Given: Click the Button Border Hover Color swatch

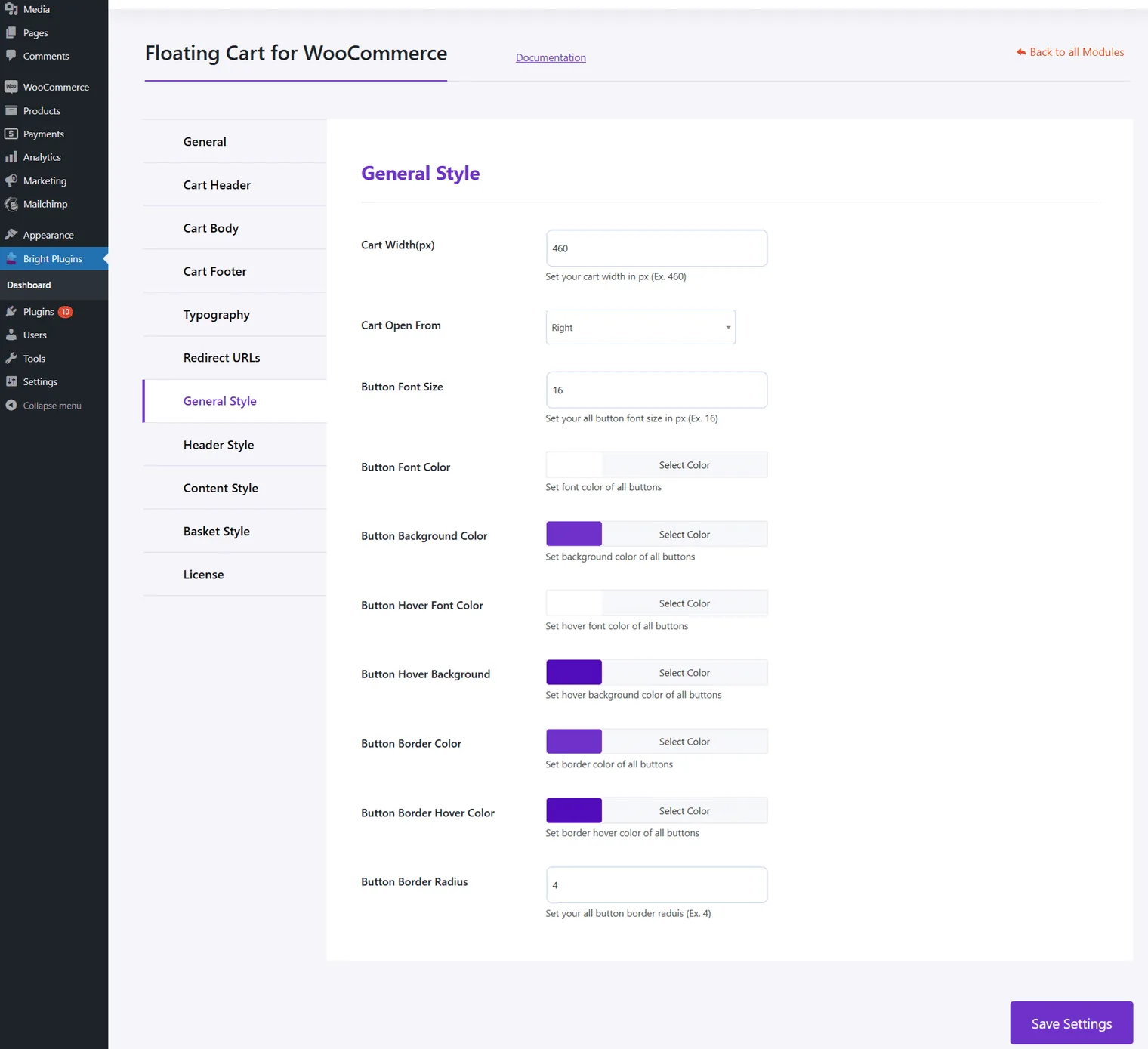Looking at the screenshot, I should (574, 810).
